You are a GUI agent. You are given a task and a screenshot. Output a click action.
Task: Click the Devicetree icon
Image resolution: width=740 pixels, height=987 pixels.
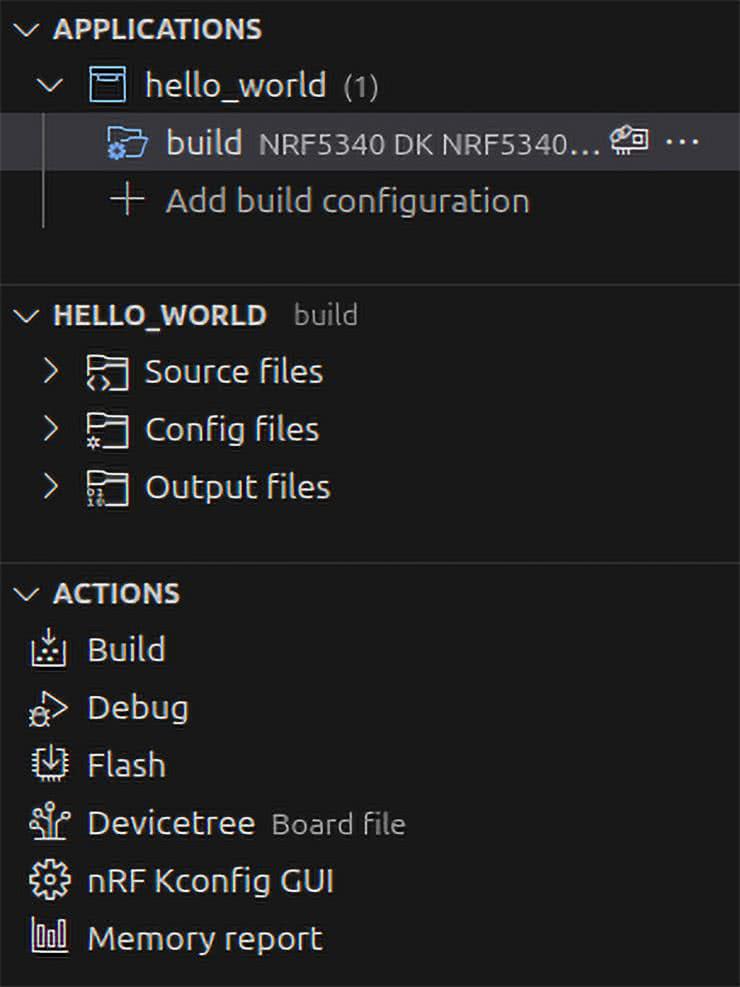tap(48, 824)
